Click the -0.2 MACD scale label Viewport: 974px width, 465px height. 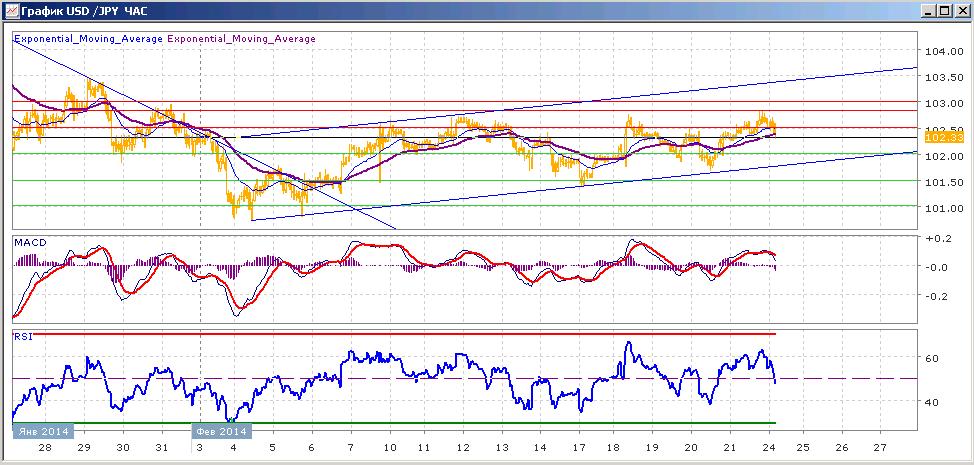(x=936, y=296)
